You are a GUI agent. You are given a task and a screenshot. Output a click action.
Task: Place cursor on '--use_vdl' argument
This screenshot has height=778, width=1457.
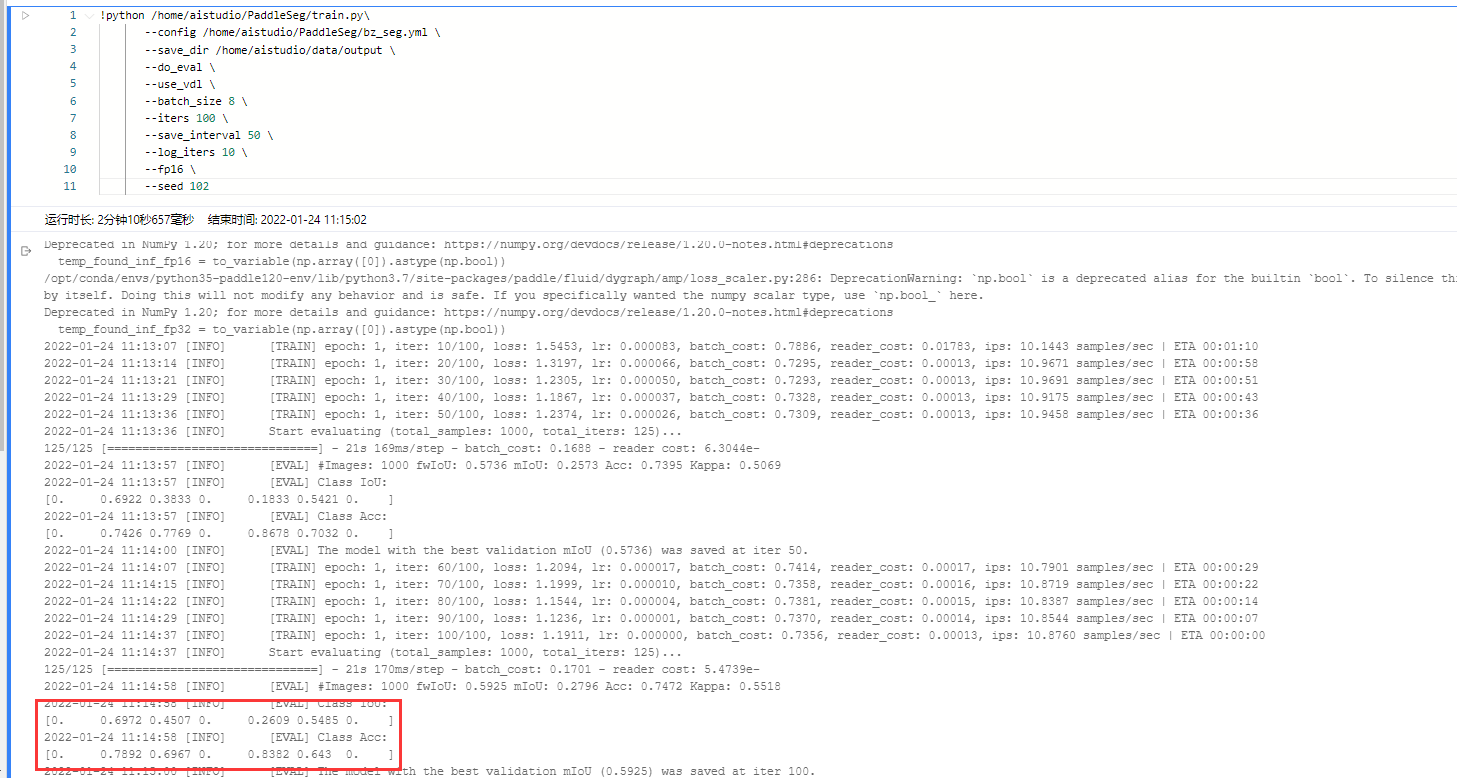click(179, 84)
